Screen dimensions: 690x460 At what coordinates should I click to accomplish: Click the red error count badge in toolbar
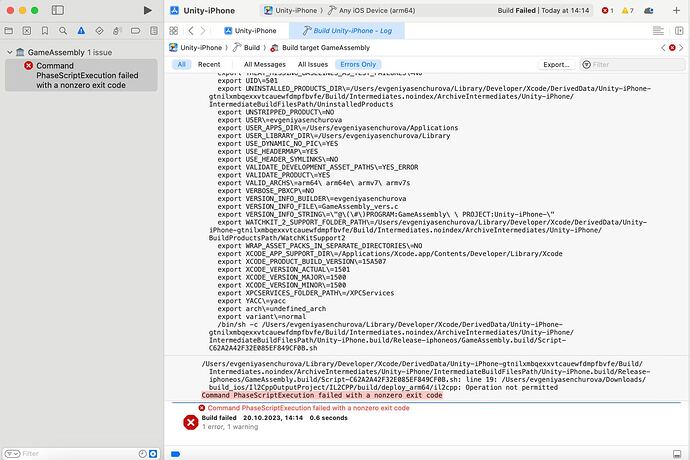coord(608,11)
